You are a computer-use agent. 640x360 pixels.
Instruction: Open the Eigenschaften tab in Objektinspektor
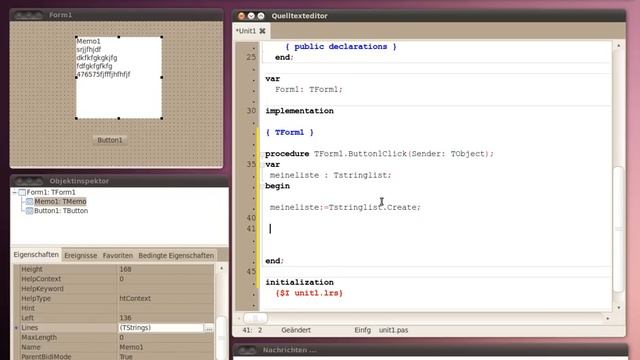pyautogui.click(x=36, y=255)
